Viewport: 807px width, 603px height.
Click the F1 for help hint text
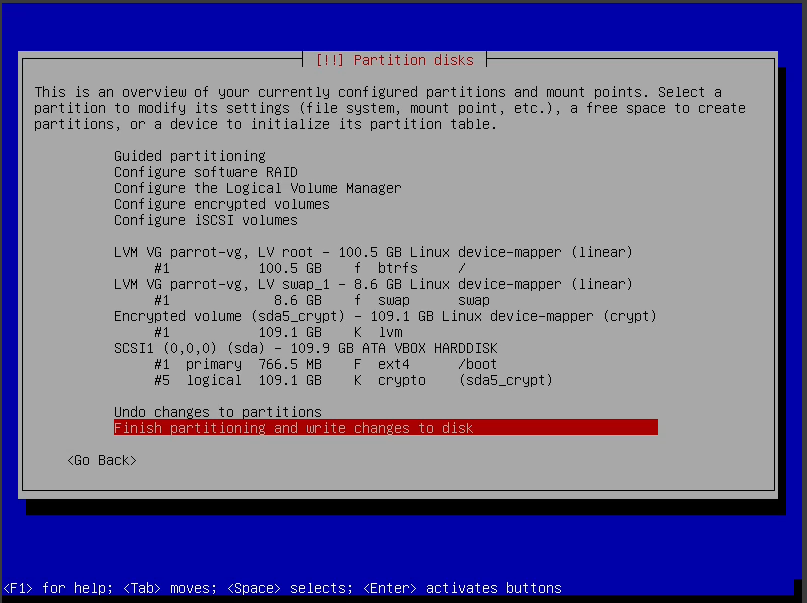58,588
